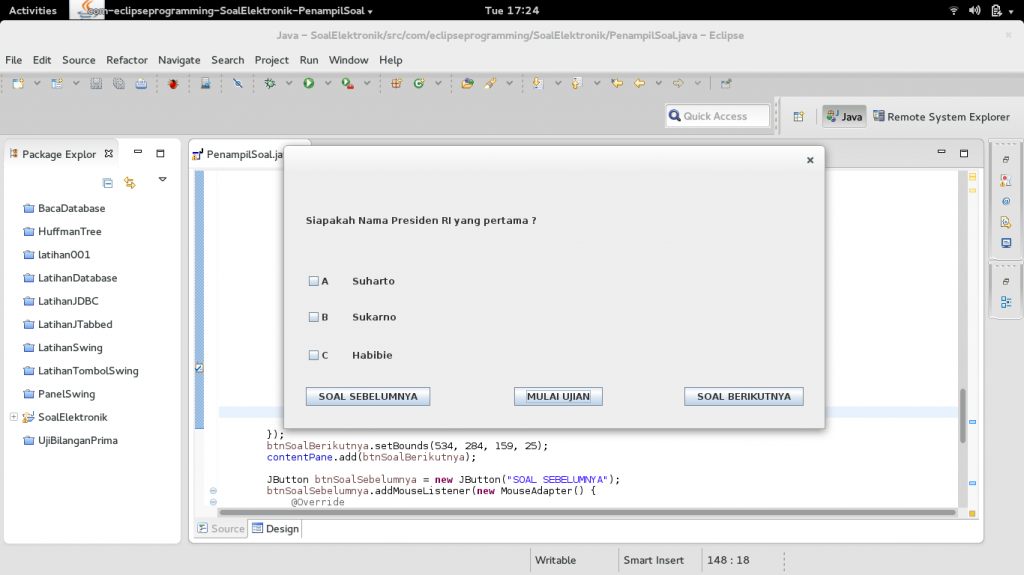Open the Debug configurations dropdown arrow
This screenshot has width=1024, height=575.
pyautogui.click(x=289, y=83)
